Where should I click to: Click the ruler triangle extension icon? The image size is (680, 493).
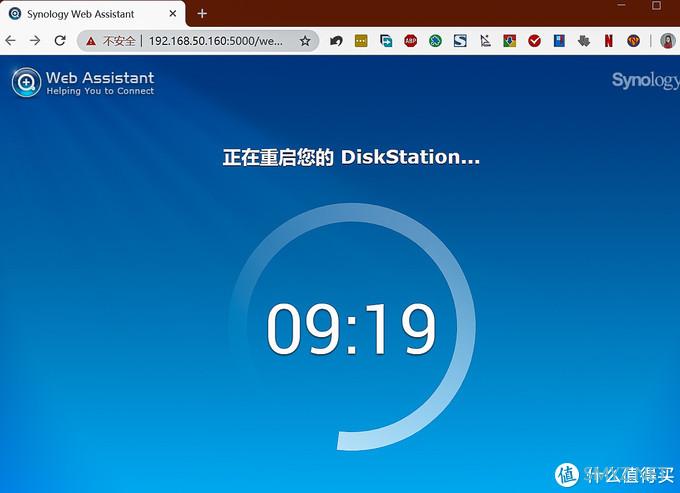tap(485, 41)
